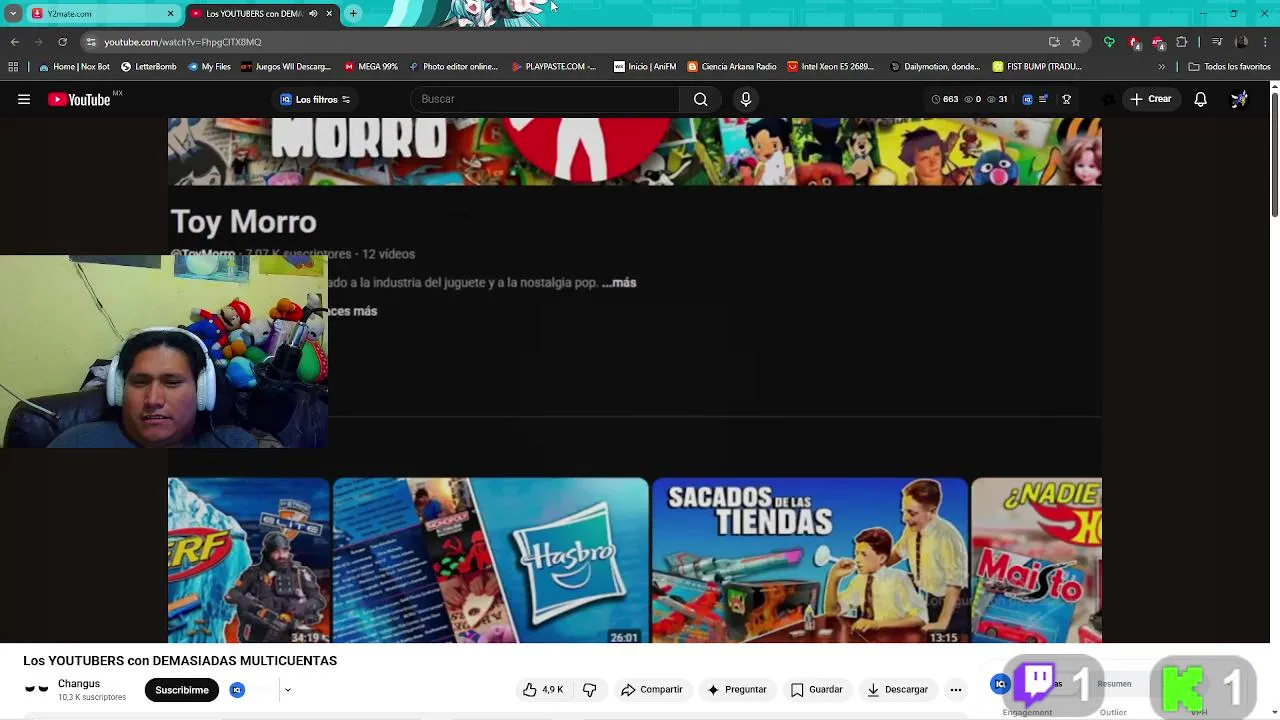Expand hidden bookmarks with the double chevron

pos(1161,67)
